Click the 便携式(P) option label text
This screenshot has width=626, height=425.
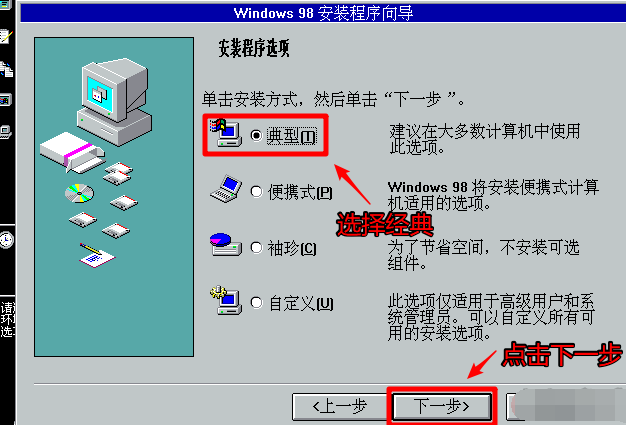300,192
